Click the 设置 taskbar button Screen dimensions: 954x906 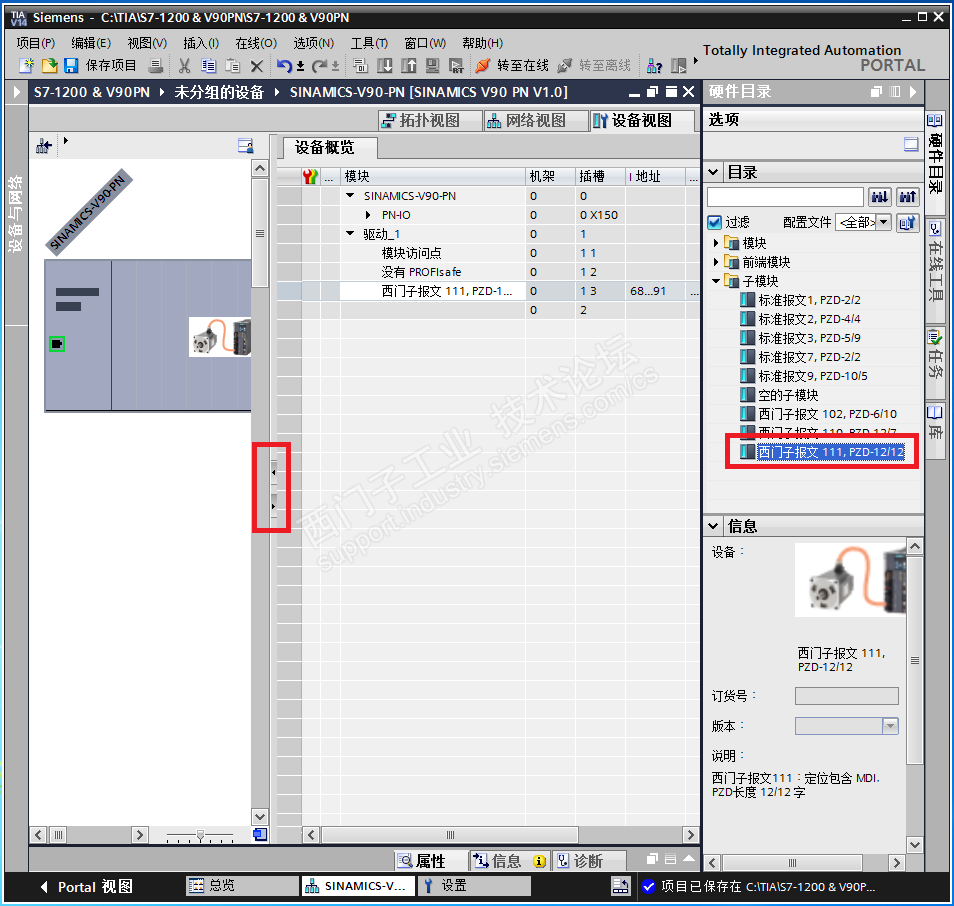click(474, 885)
